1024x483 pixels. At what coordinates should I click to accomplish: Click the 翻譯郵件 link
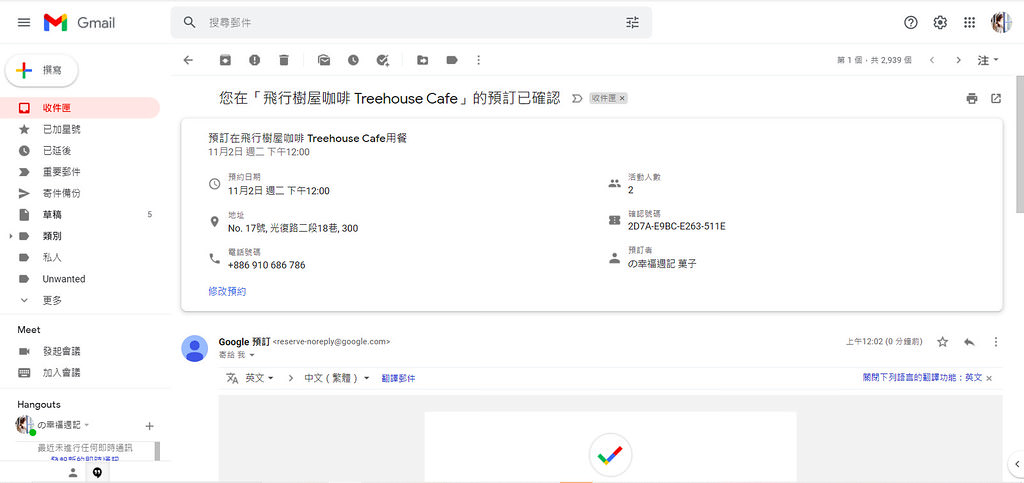click(398, 379)
